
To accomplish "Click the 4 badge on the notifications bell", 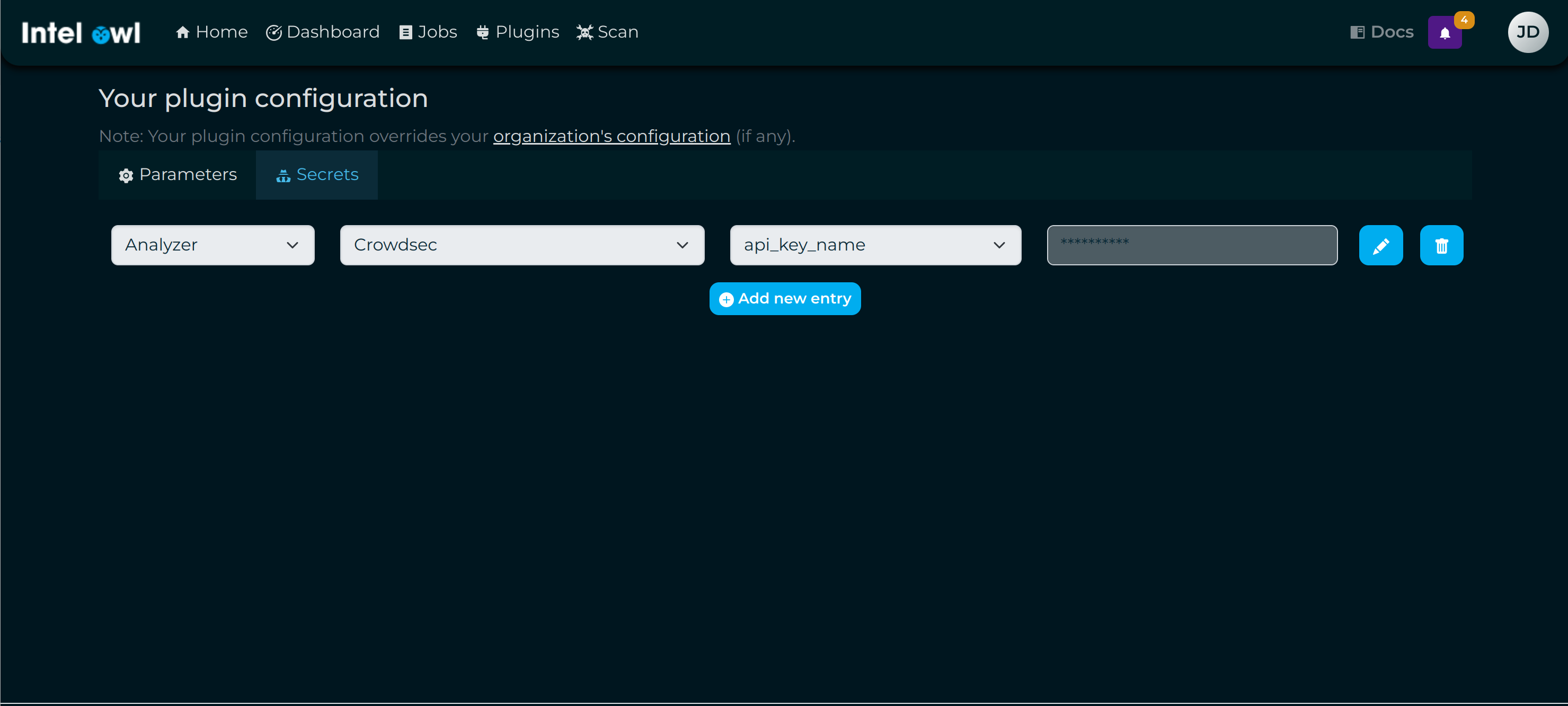I will click(1463, 20).
